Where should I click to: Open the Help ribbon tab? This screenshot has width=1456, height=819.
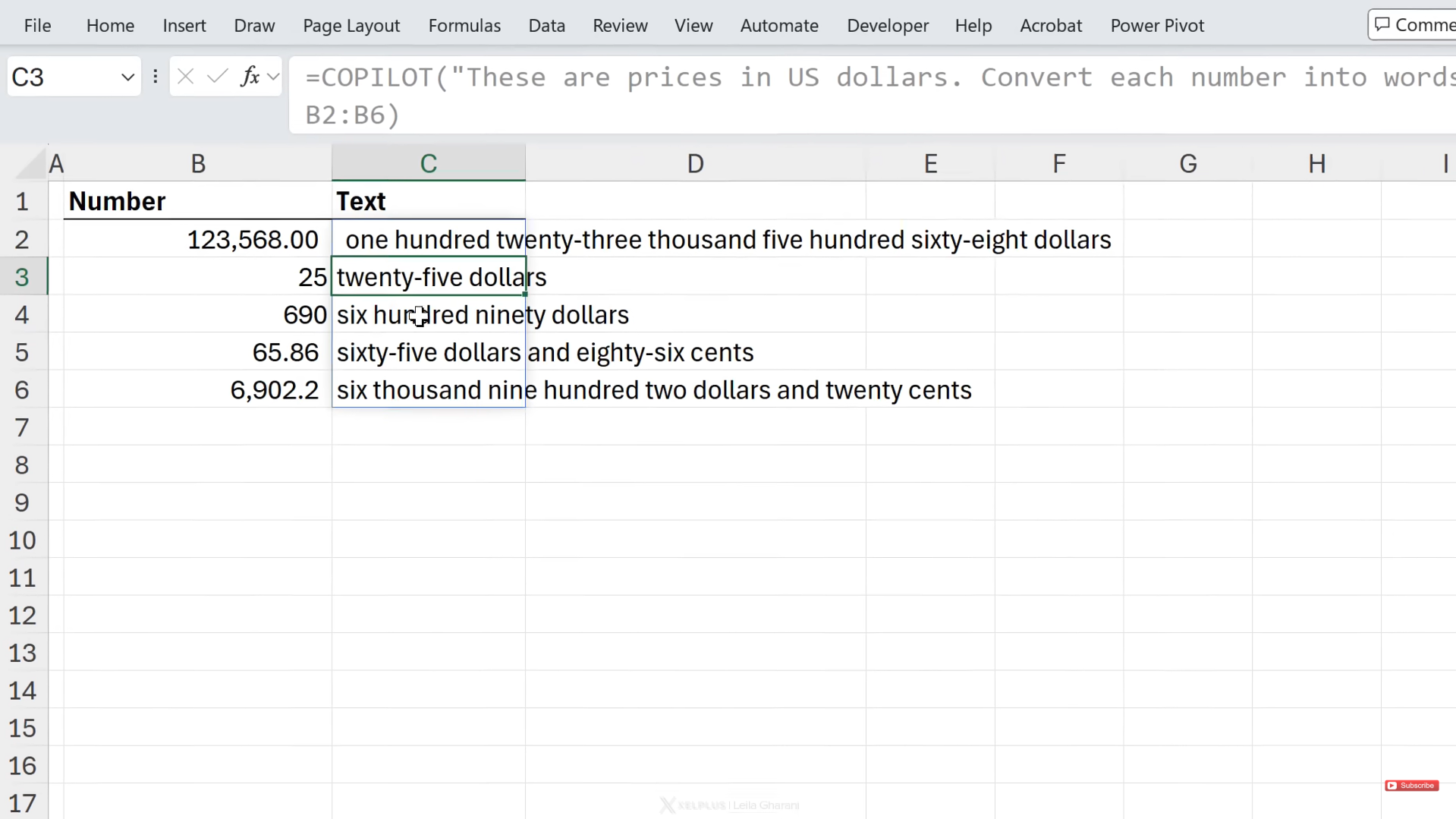click(x=973, y=25)
